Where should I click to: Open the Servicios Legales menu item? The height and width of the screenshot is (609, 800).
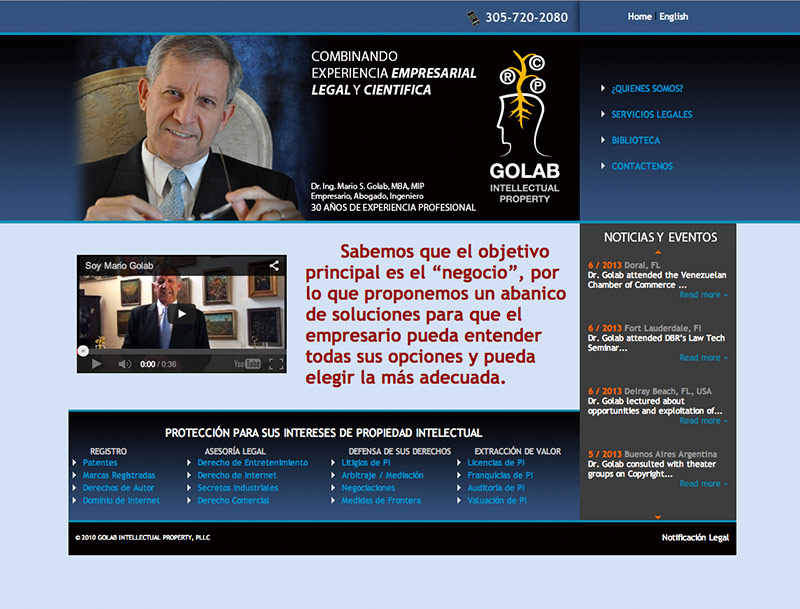pyautogui.click(x=652, y=114)
